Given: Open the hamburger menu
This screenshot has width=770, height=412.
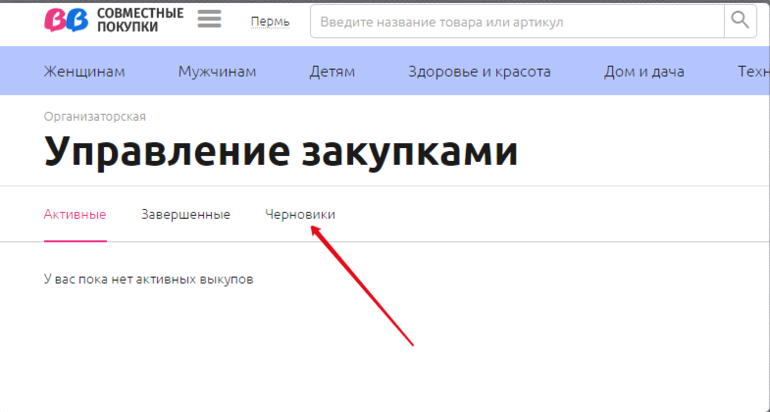Looking at the screenshot, I should 209,19.
